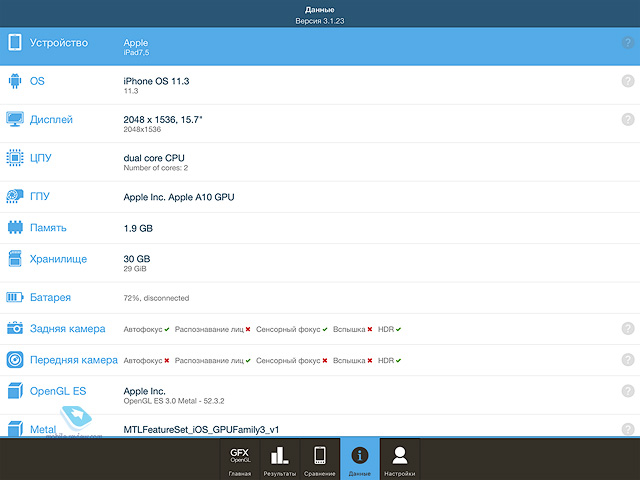Click 'HDR' in the Задняя камера row

tap(386, 329)
